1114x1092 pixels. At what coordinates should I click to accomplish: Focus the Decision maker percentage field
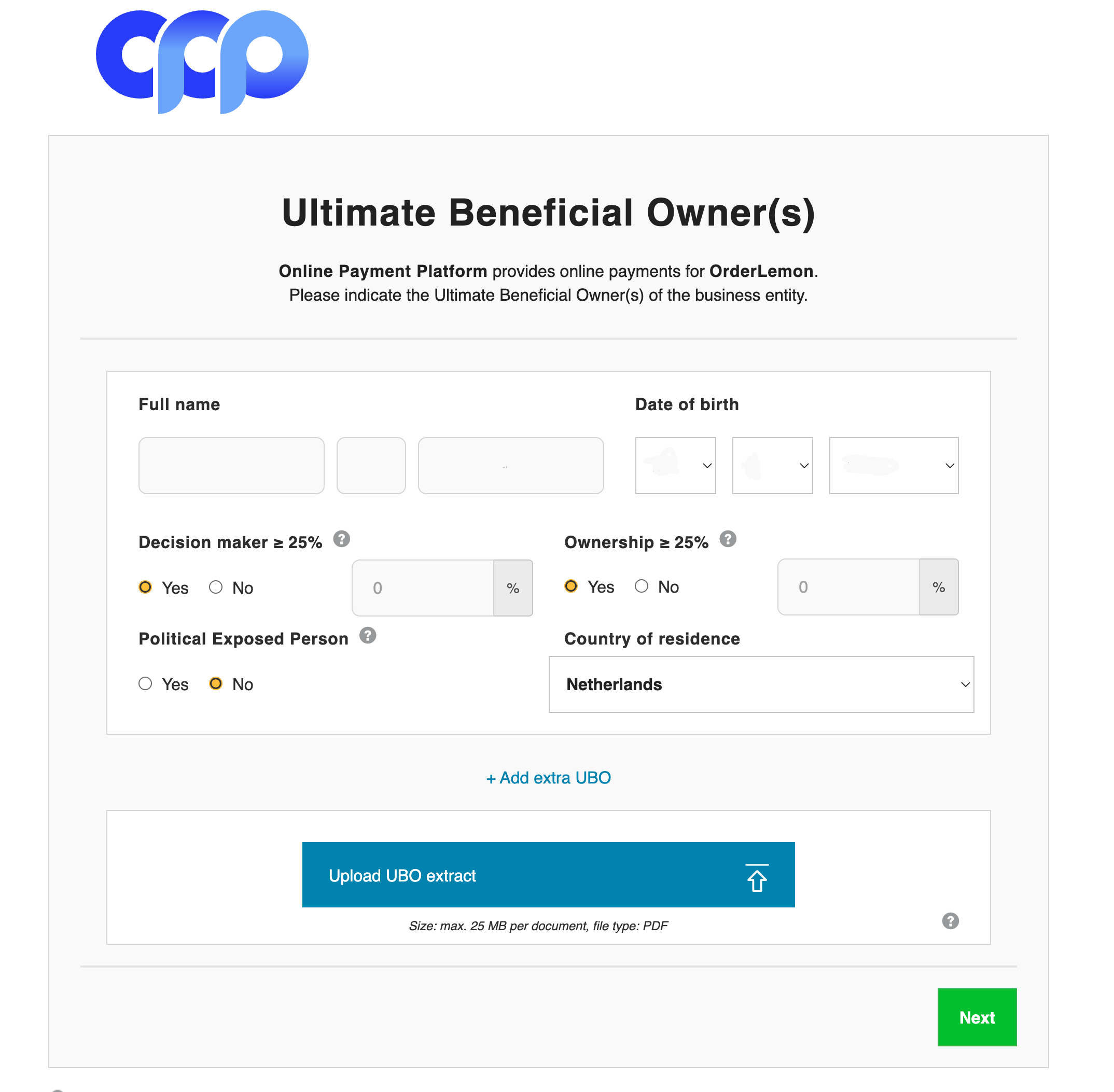tap(423, 588)
